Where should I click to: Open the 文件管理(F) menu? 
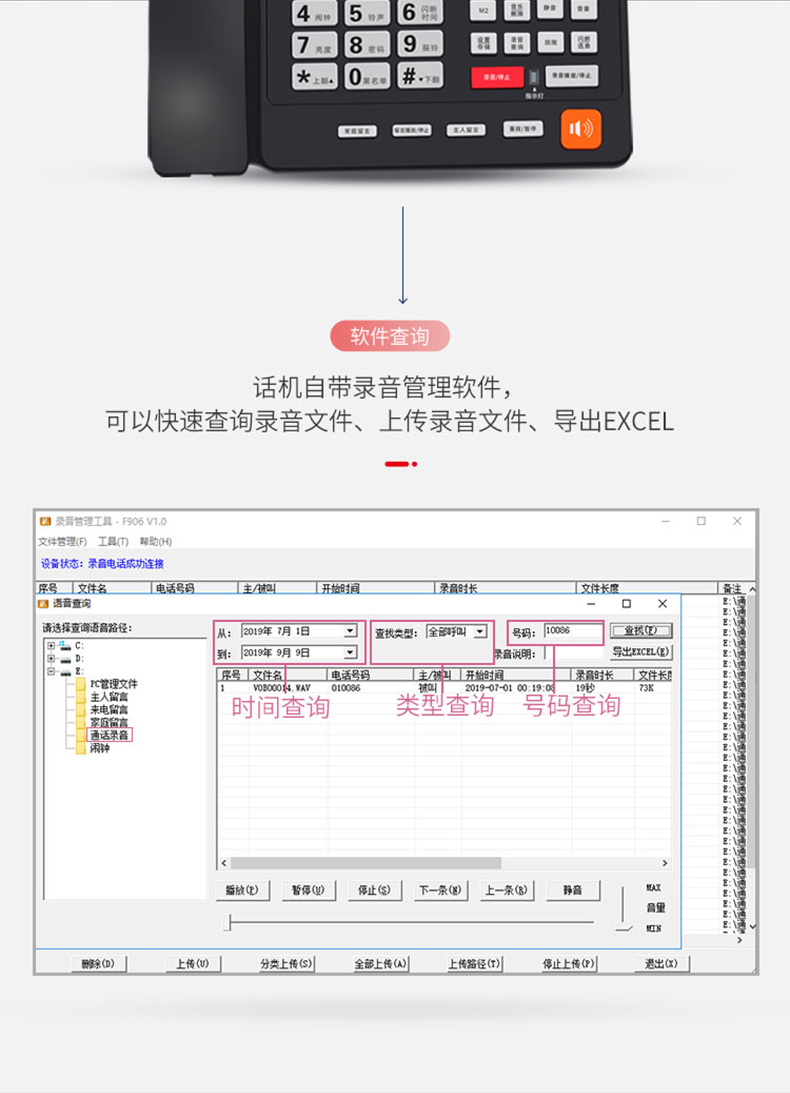[63, 542]
